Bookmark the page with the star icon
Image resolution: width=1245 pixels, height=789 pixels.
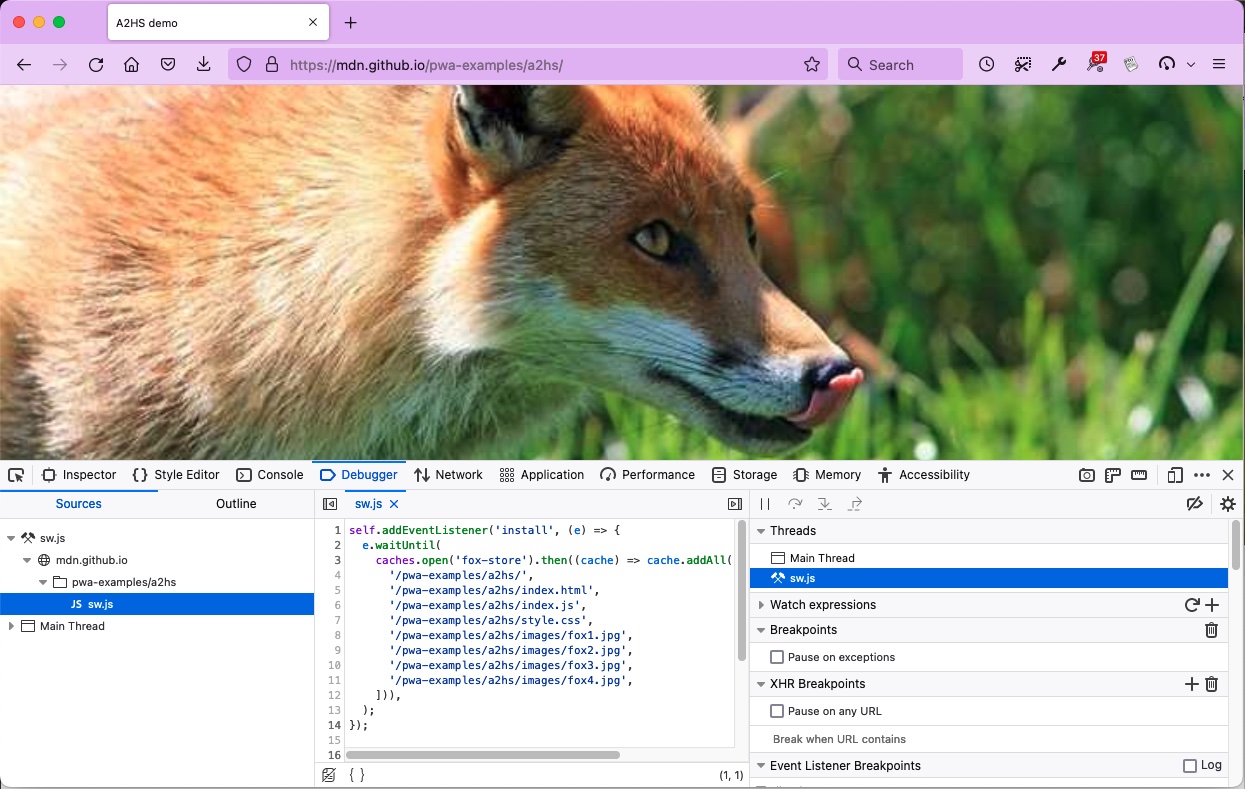pos(811,64)
